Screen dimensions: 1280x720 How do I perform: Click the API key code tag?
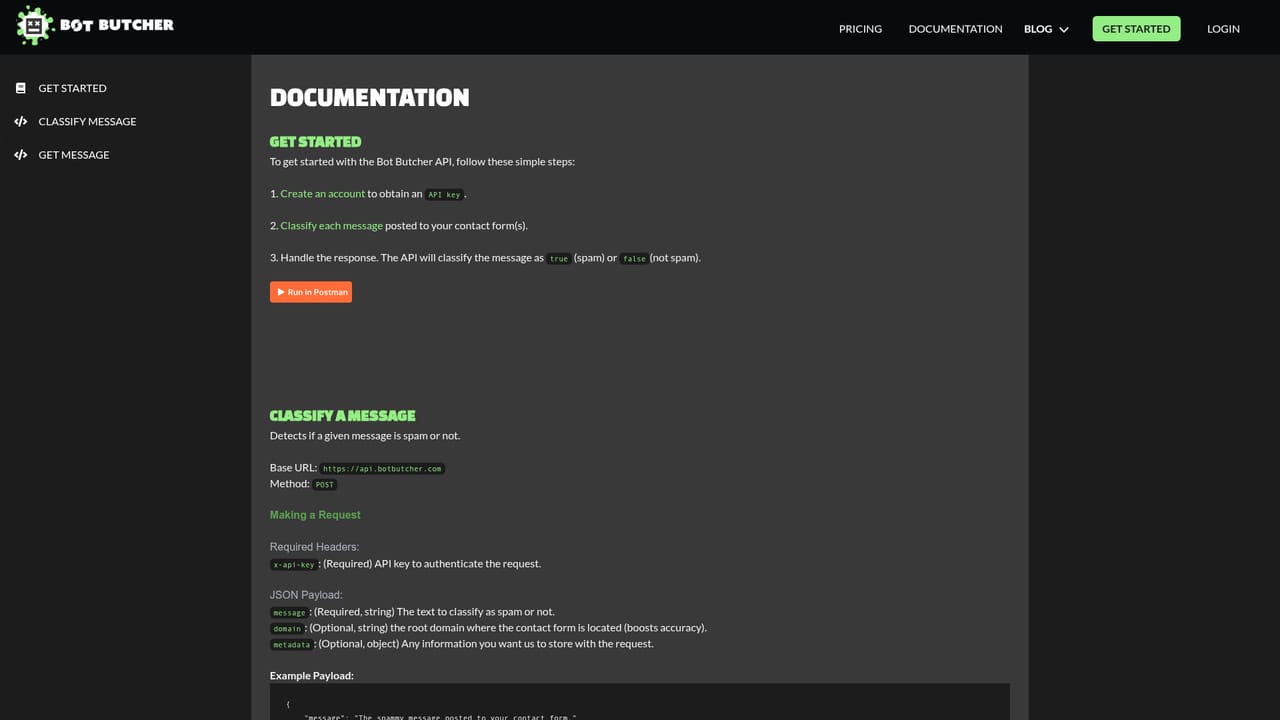pyautogui.click(x=444, y=195)
